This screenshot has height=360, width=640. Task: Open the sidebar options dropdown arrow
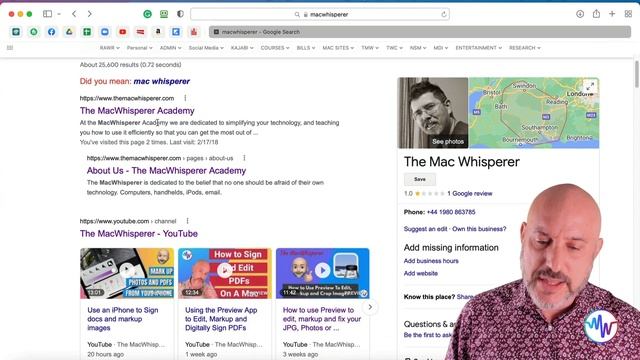coord(59,14)
